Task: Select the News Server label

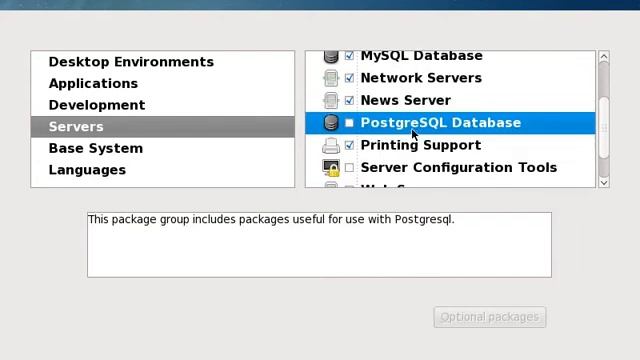Action: click(406, 100)
